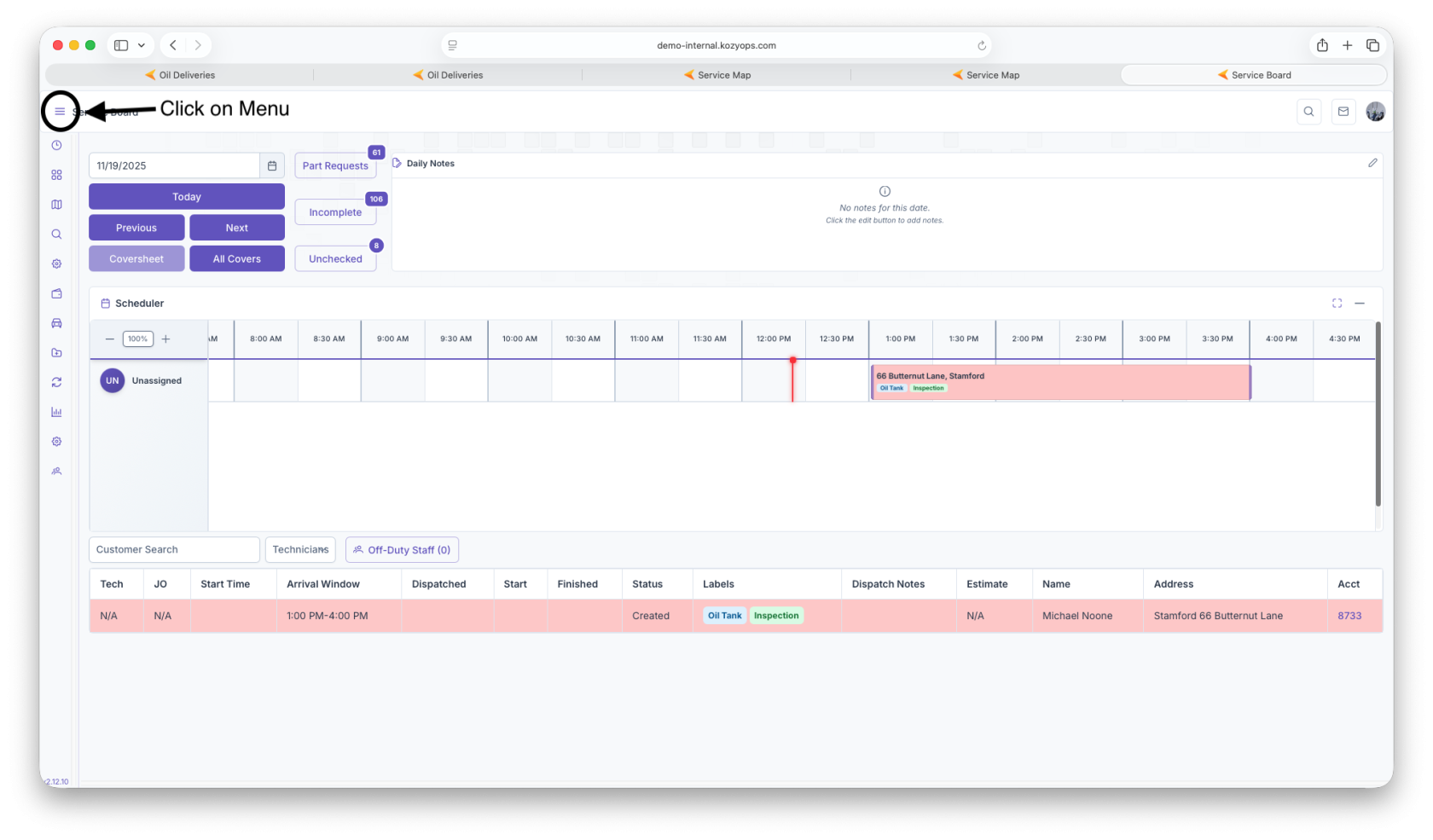Image resolution: width=1433 pixels, height=840 pixels.
Task: Open the date picker calendar
Action: click(x=272, y=165)
